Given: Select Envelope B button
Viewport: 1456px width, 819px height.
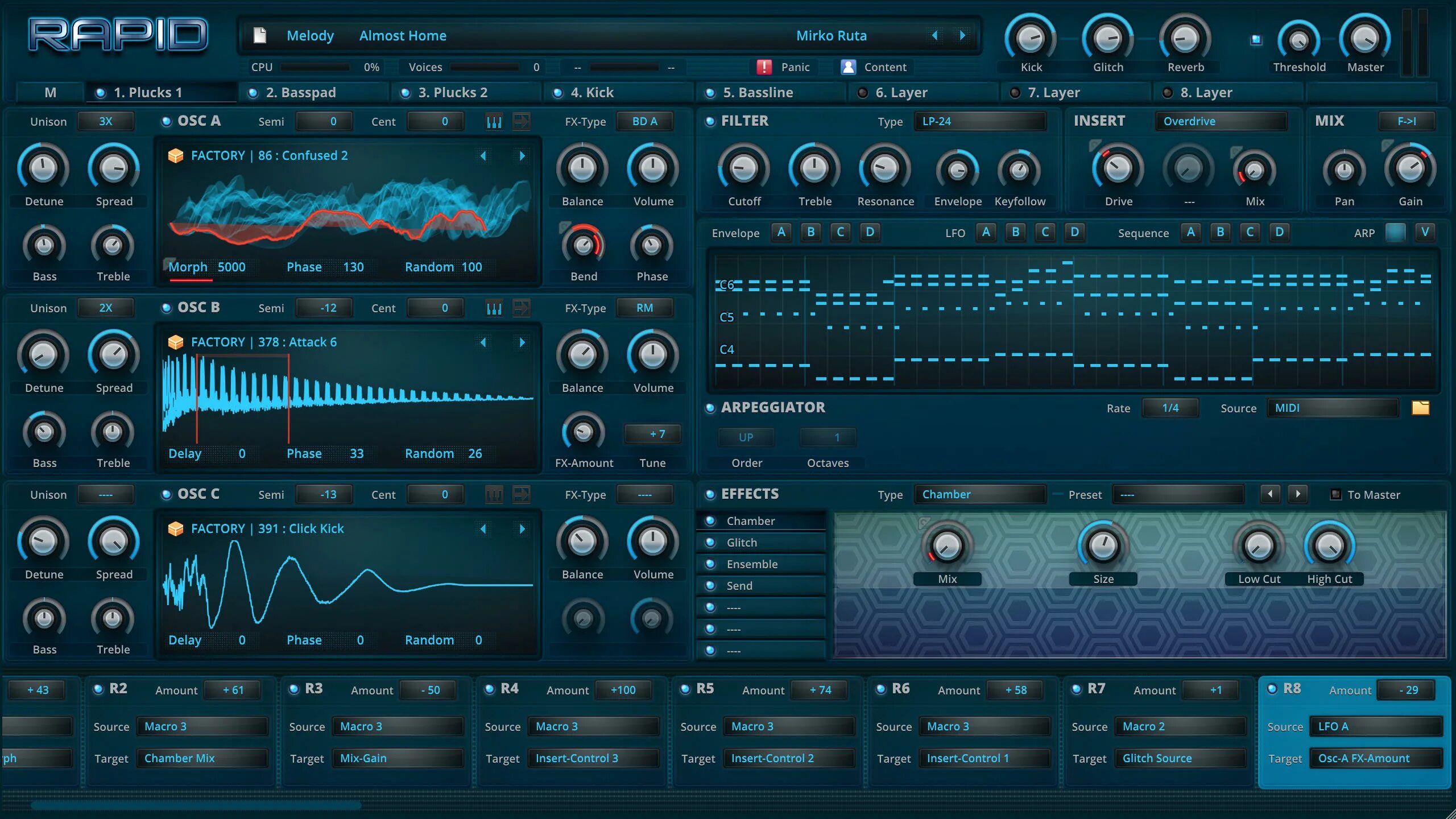Looking at the screenshot, I should [x=810, y=232].
